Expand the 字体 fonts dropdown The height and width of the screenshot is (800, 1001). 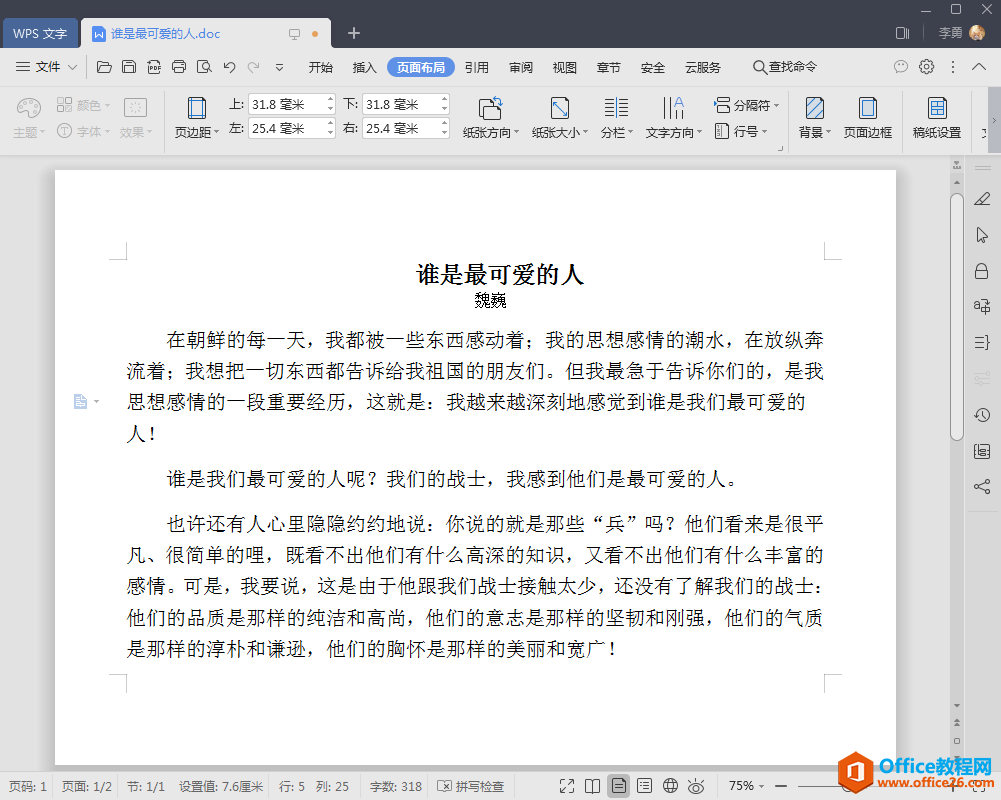click(x=107, y=132)
